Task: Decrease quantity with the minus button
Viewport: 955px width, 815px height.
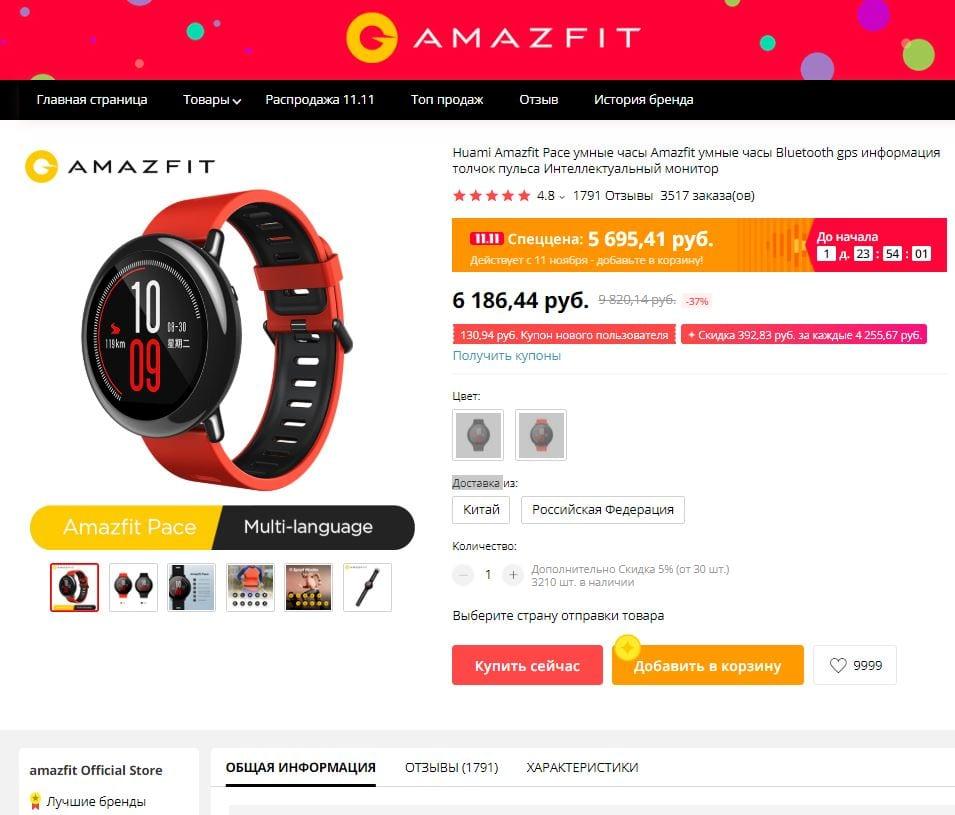Action: [x=463, y=574]
